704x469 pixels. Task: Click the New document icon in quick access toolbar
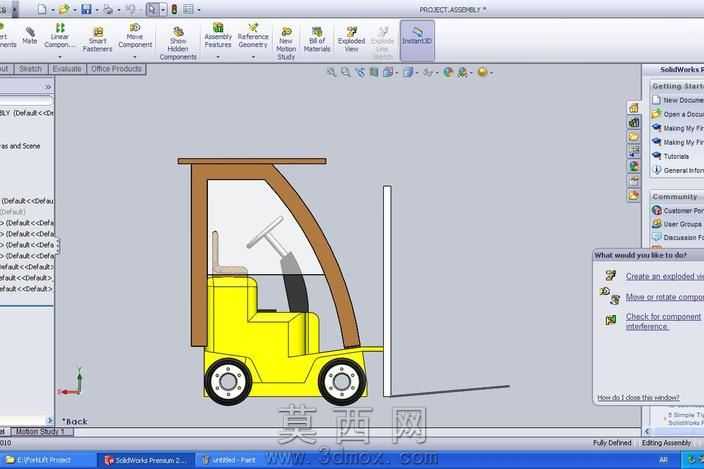[x=42, y=9]
